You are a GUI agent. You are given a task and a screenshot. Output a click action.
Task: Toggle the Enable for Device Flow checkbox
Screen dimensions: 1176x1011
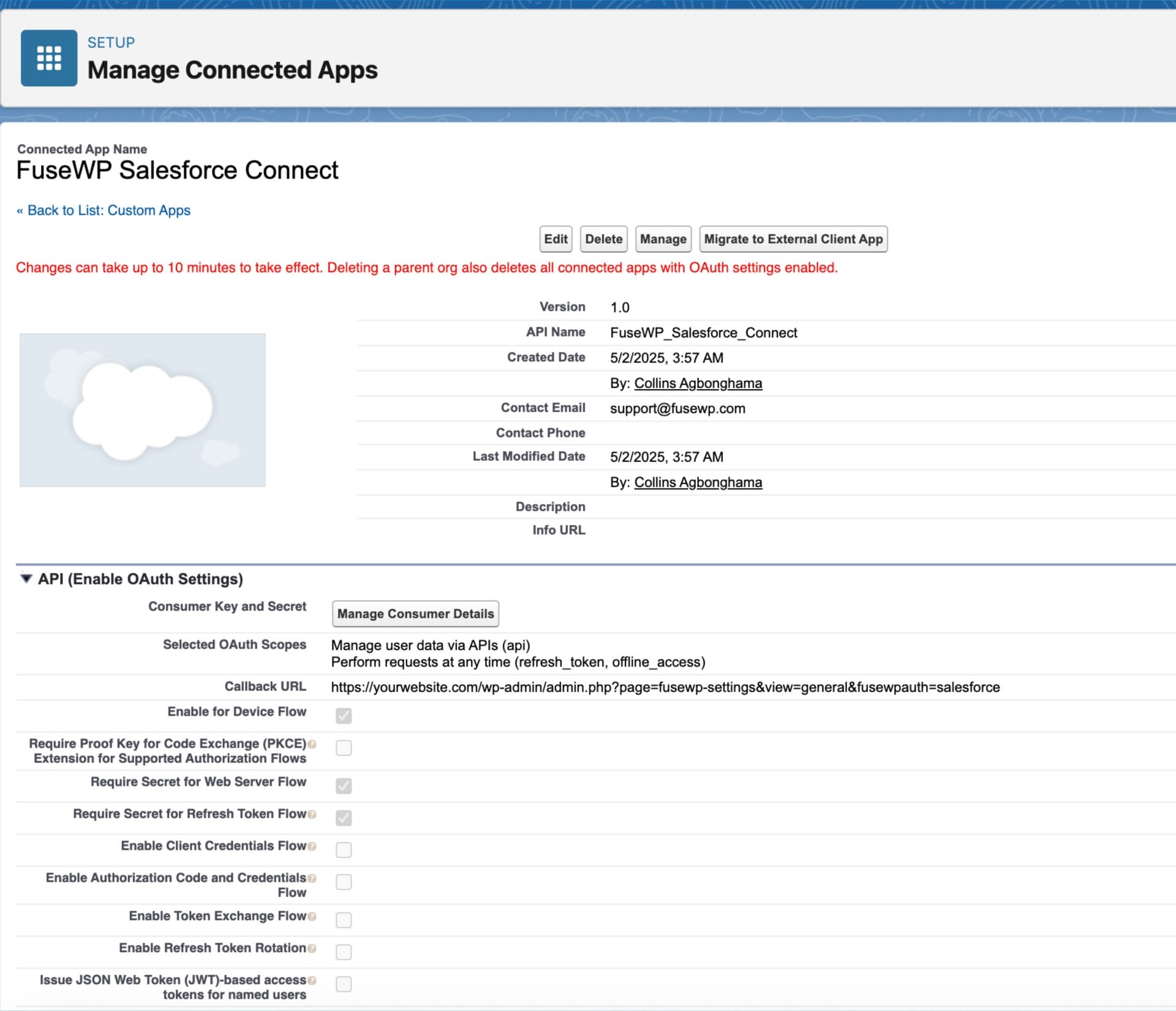point(344,716)
